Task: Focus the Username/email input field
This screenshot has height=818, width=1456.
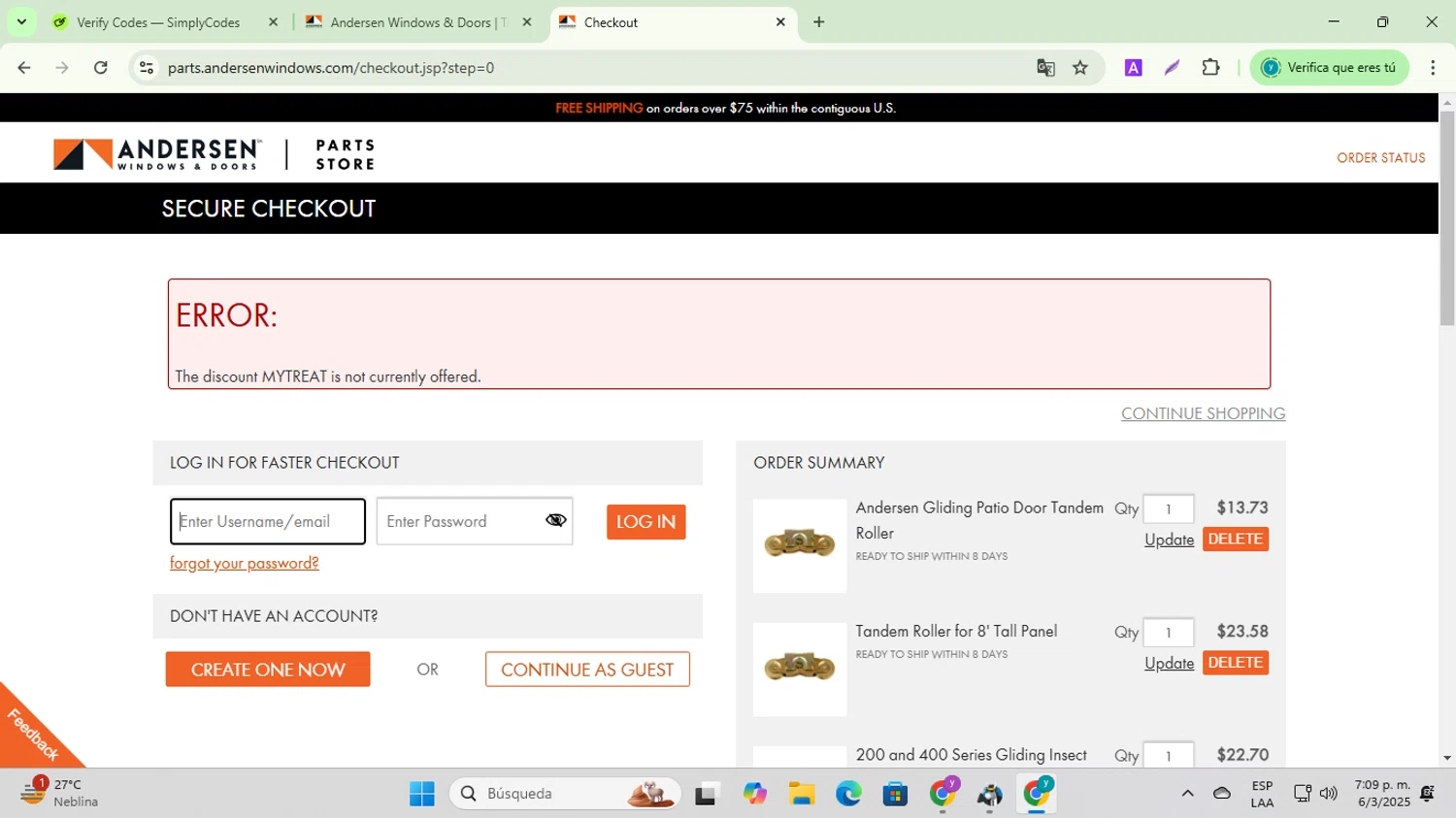Action: pos(268,521)
